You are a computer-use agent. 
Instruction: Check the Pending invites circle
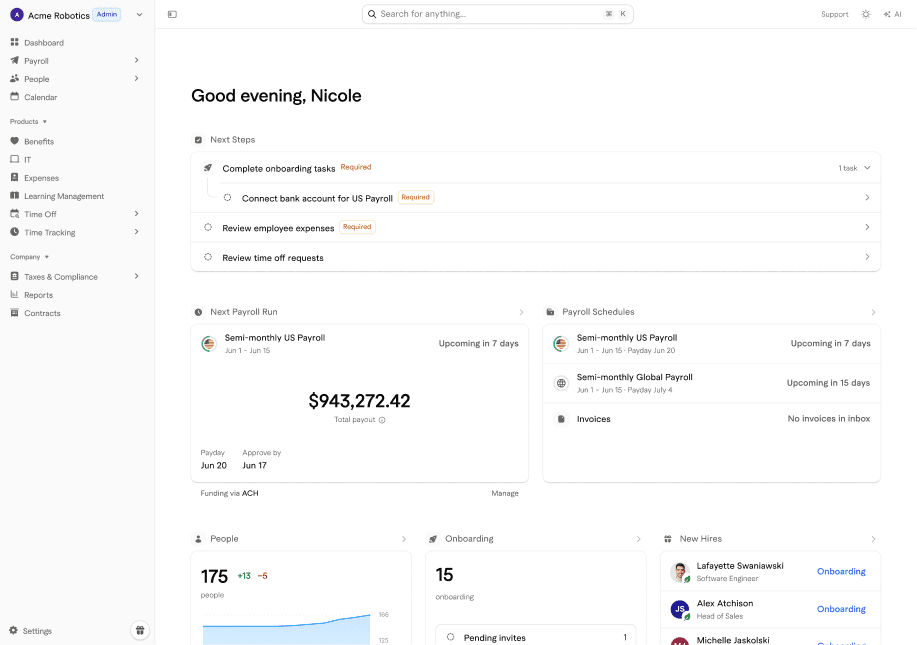click(x=450, y=637)
